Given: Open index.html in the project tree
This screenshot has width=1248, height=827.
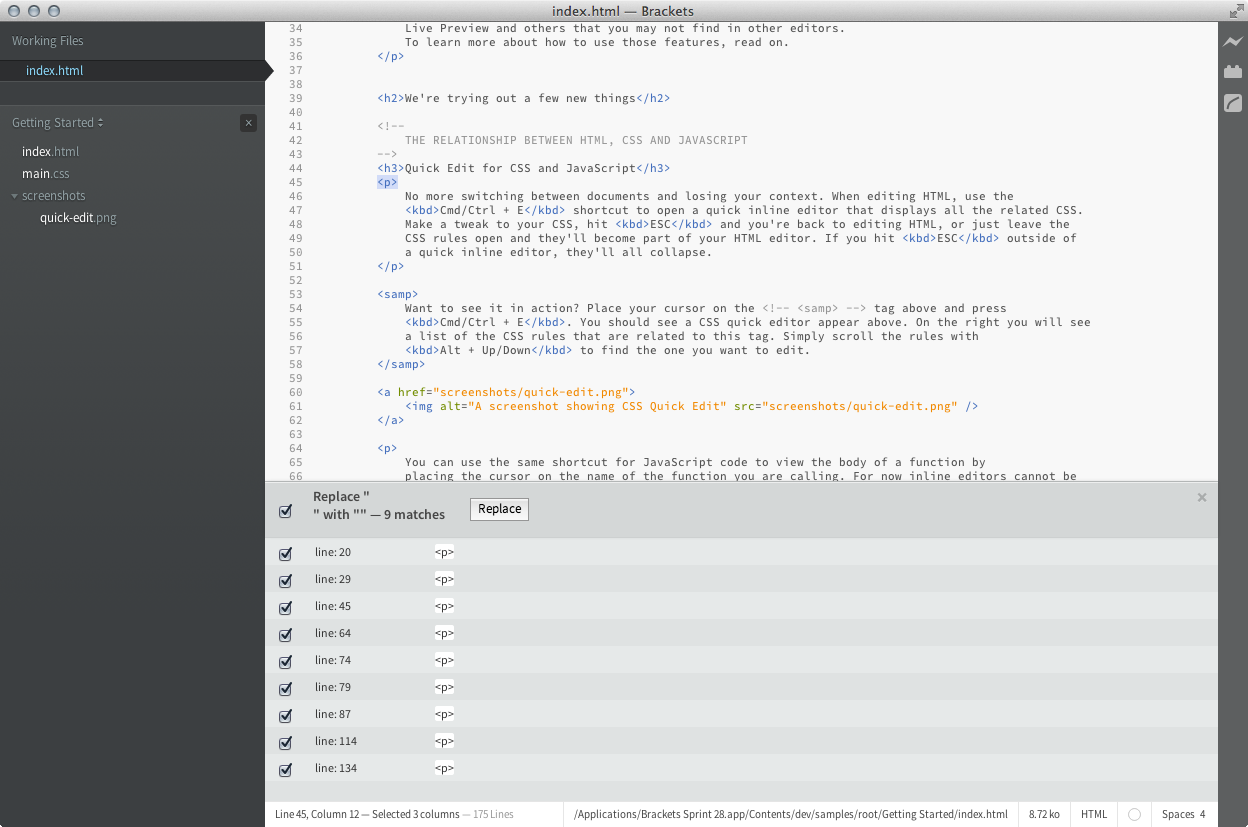Looking at the screenshot, I should click(50, 152).
